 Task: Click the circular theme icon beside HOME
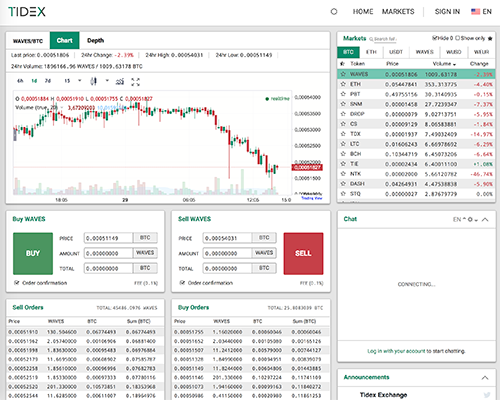[x=334, y=12]
